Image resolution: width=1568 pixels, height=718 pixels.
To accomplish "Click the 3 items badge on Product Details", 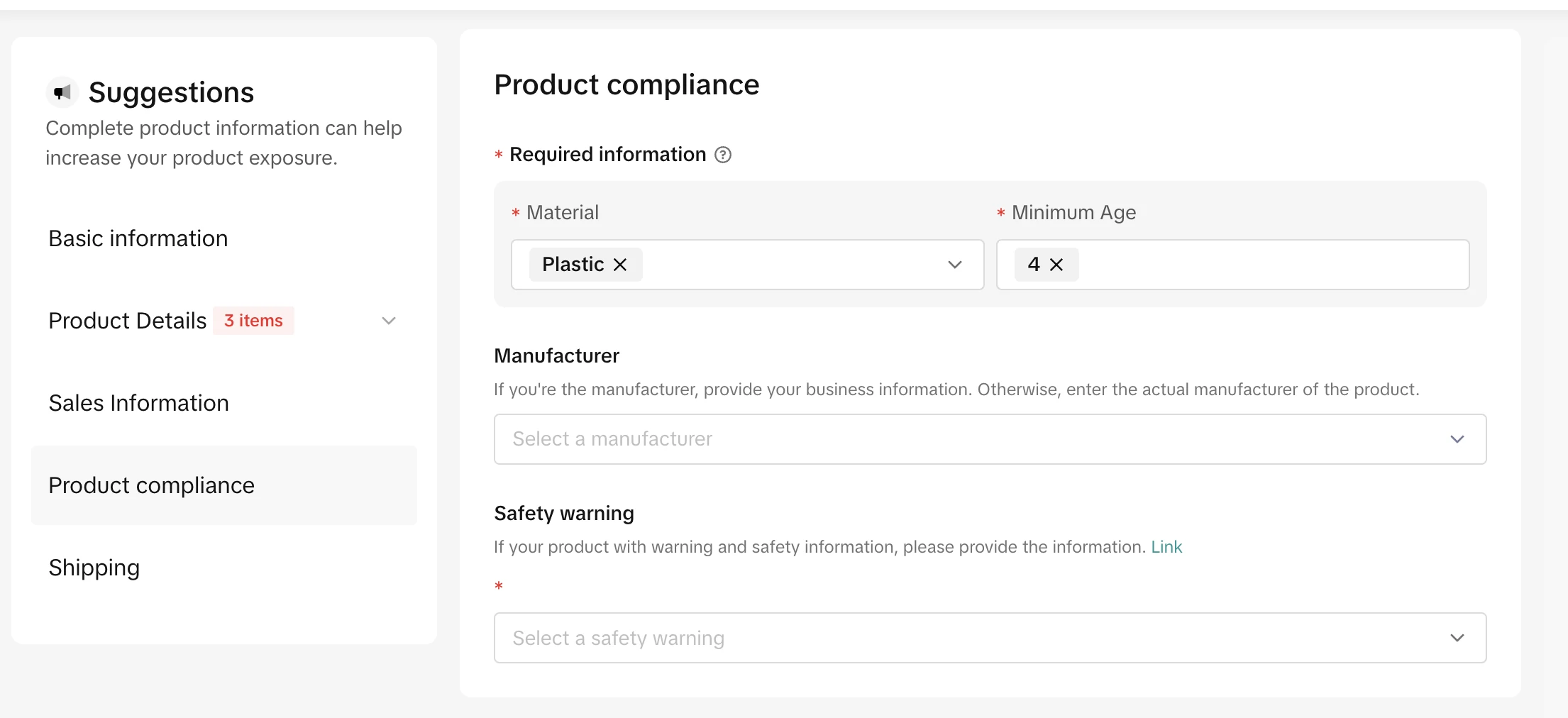I will pos(253,321).
